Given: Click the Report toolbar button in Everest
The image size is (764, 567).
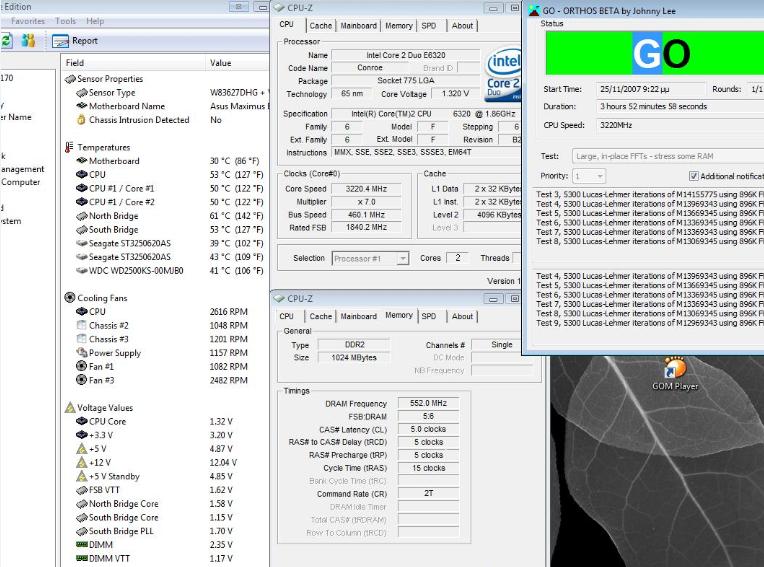Looking at the screenshot, I should coord(75,41).
